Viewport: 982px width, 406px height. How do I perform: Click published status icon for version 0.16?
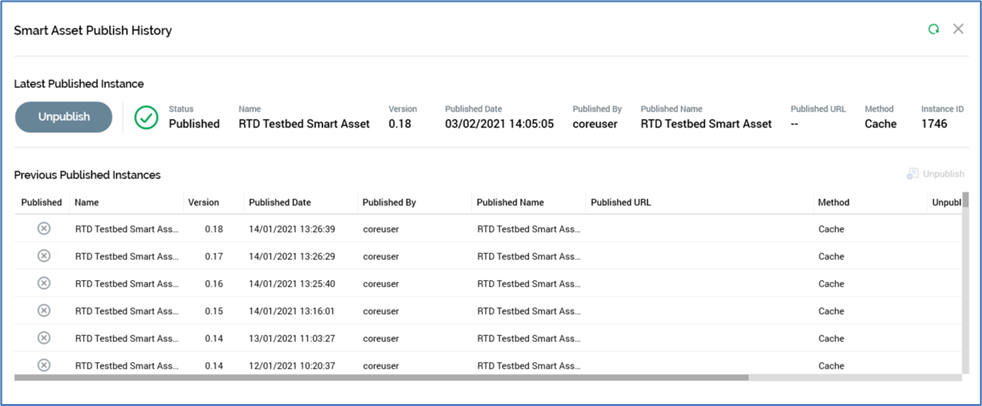(43, 283)
